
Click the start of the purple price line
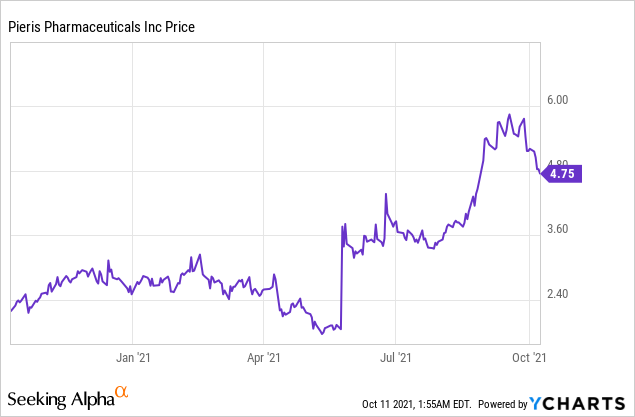pos(11,312)
